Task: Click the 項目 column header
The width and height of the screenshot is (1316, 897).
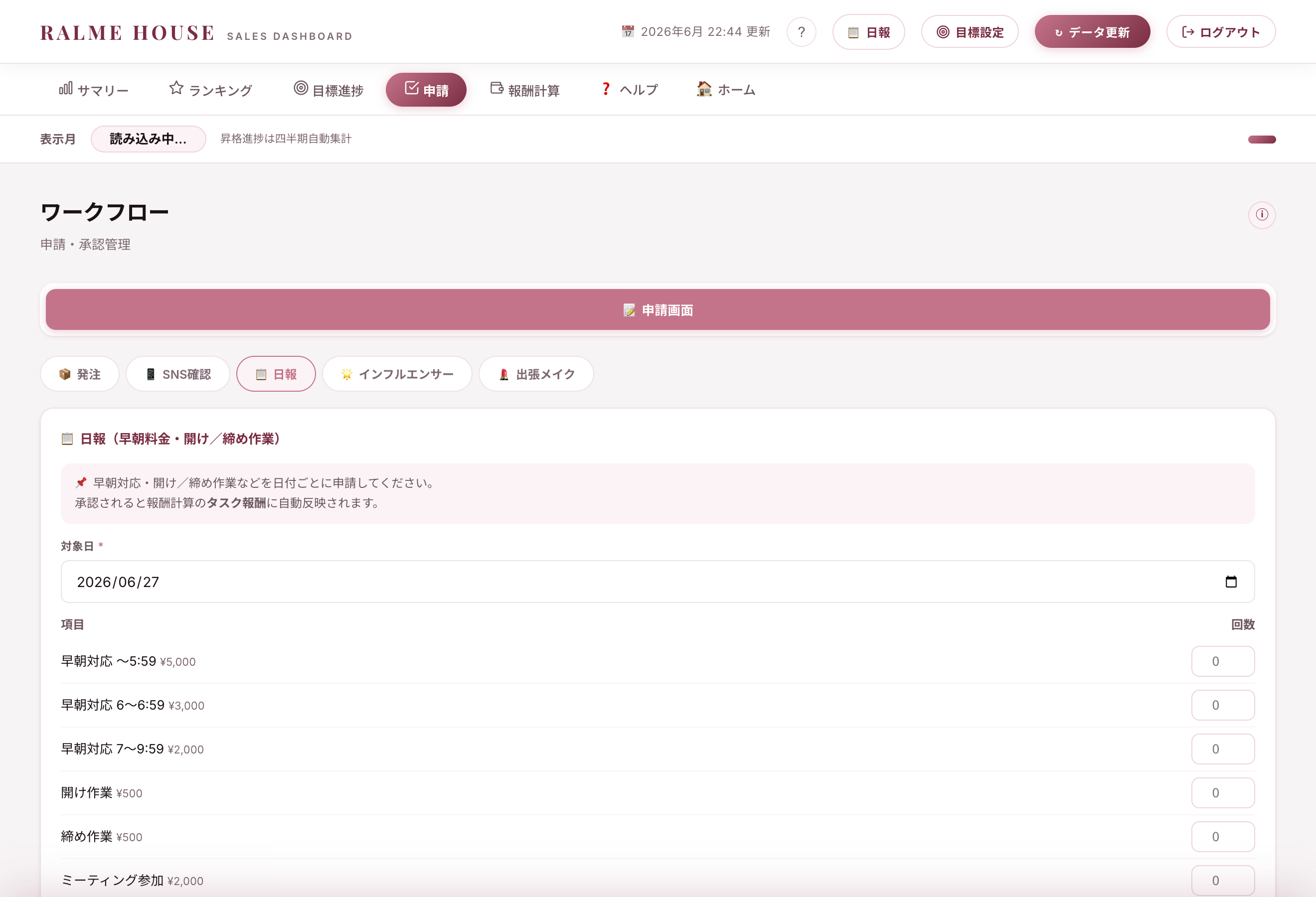Action: 72,624
